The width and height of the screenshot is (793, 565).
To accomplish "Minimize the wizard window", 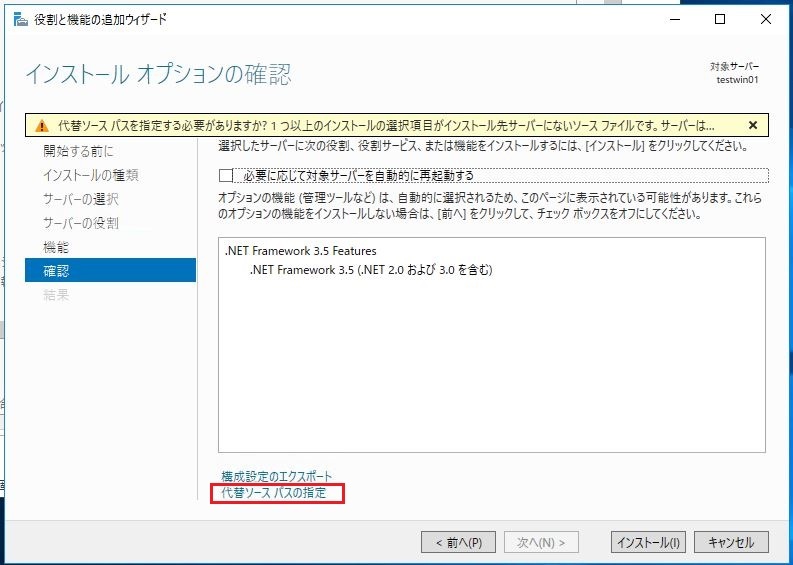I will pos(675,19).
